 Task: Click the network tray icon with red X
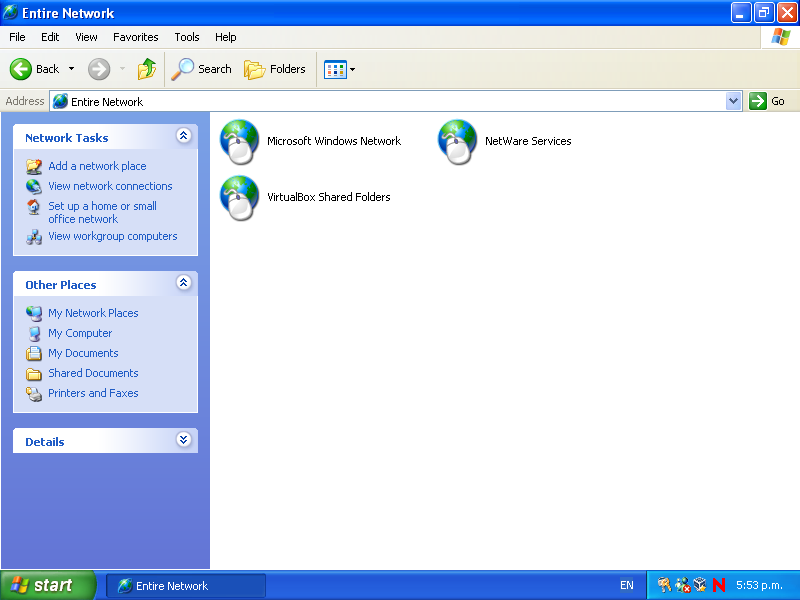coord(683,585)
